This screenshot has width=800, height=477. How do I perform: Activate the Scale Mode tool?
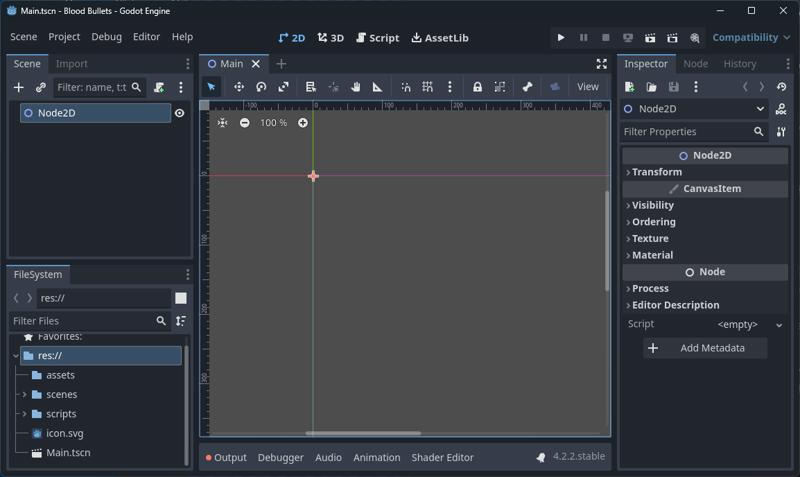point(284,87)
